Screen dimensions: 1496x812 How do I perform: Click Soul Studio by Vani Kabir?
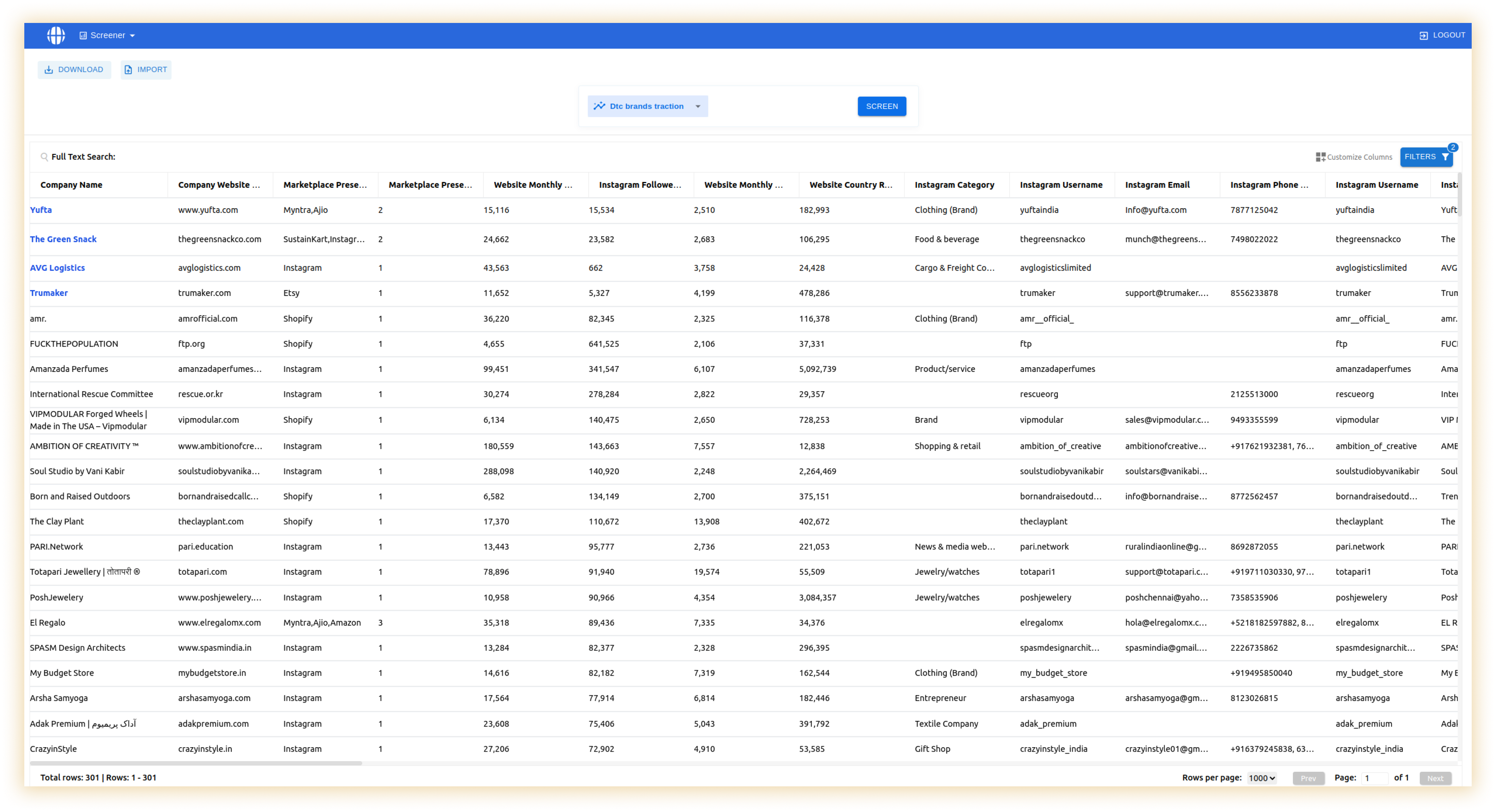pos(77,471)
